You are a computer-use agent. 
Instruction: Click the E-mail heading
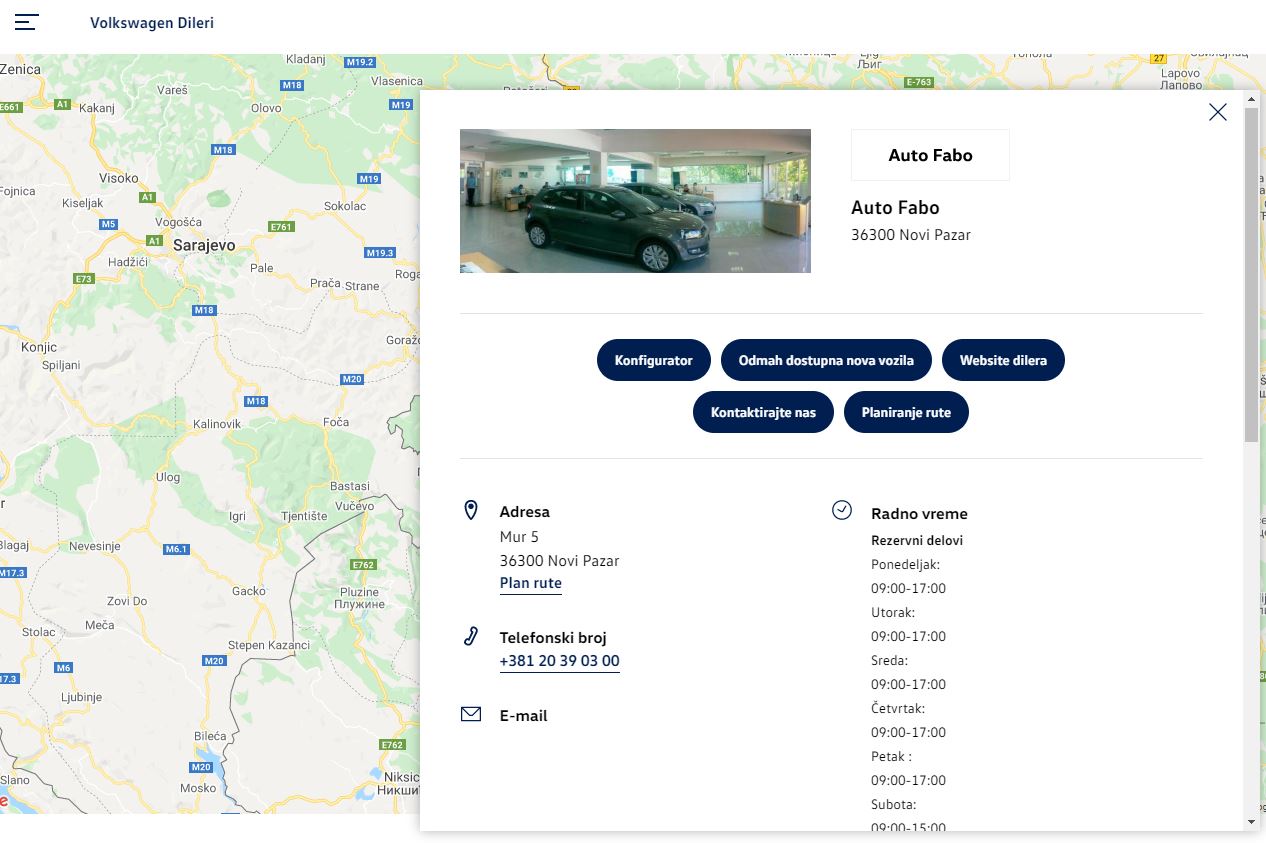point(524,716)
